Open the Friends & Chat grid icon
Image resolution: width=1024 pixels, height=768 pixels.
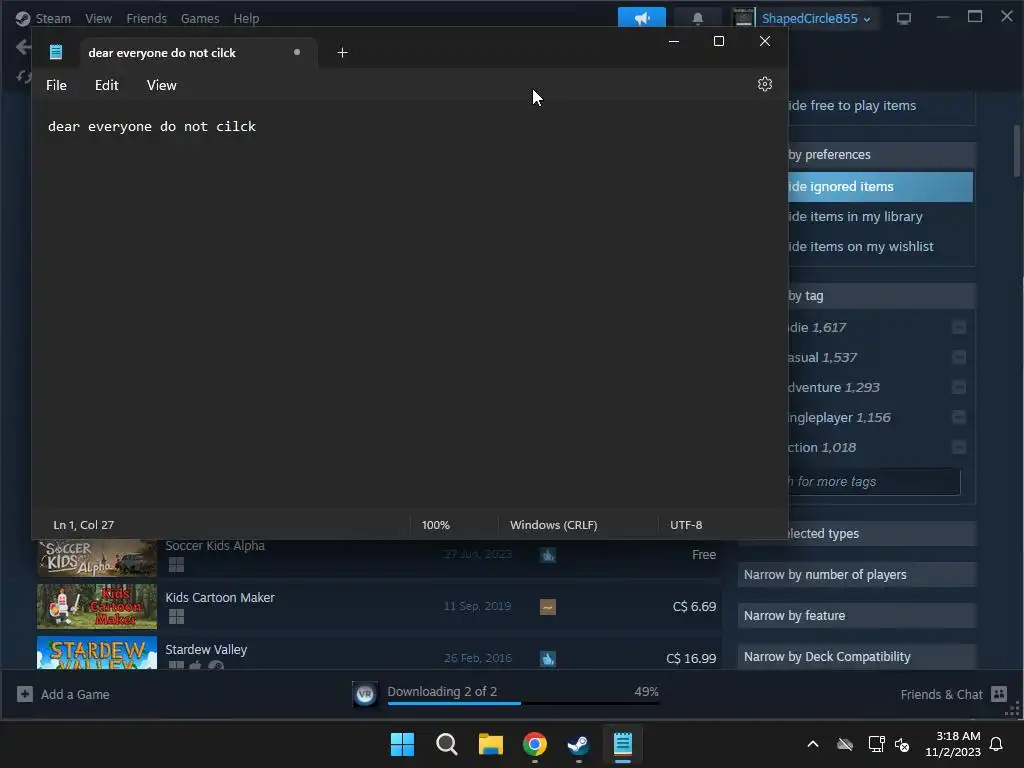click(x=999, y=694)
